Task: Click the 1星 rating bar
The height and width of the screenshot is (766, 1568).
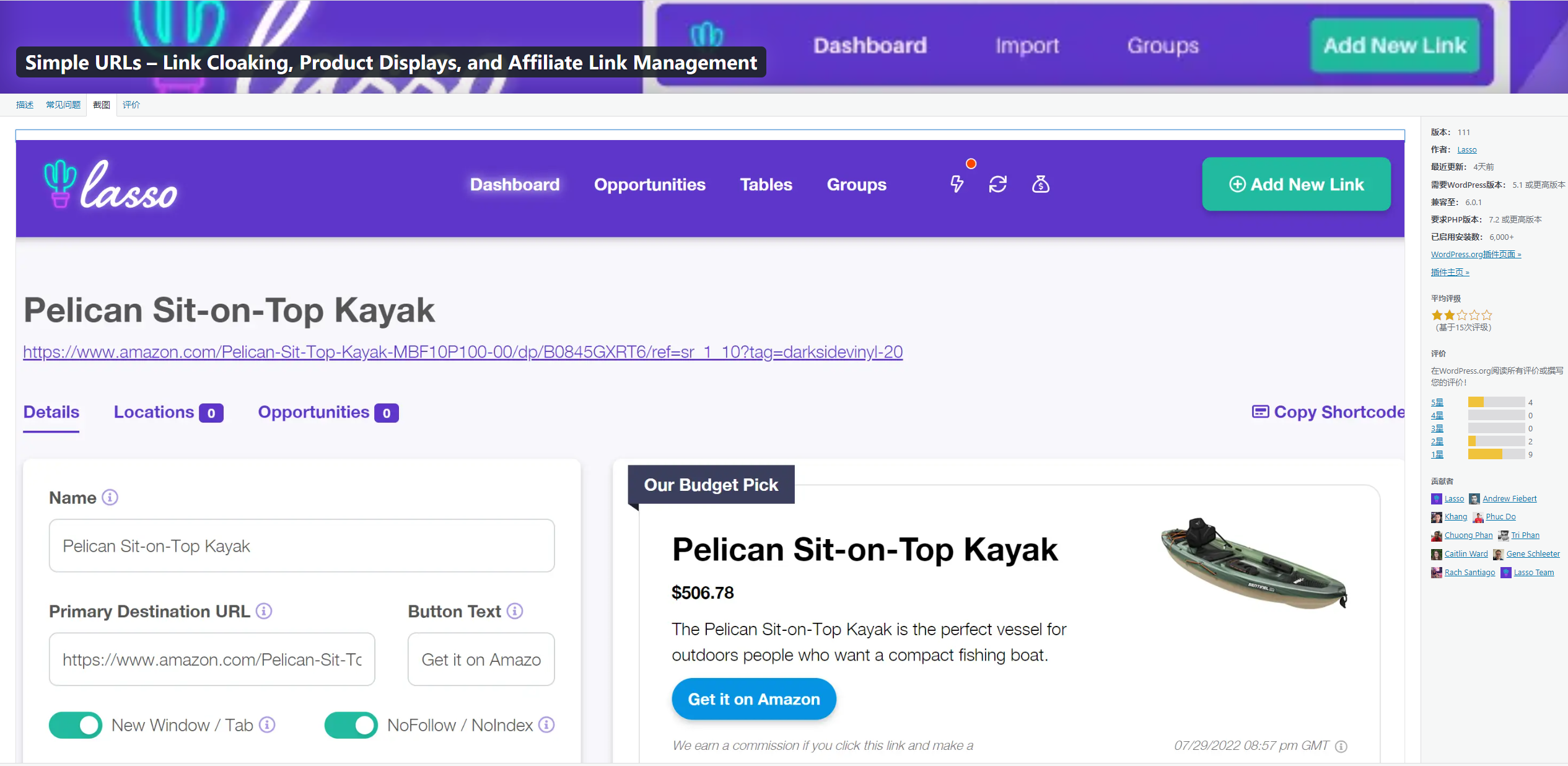Action: click(1496, 454)
